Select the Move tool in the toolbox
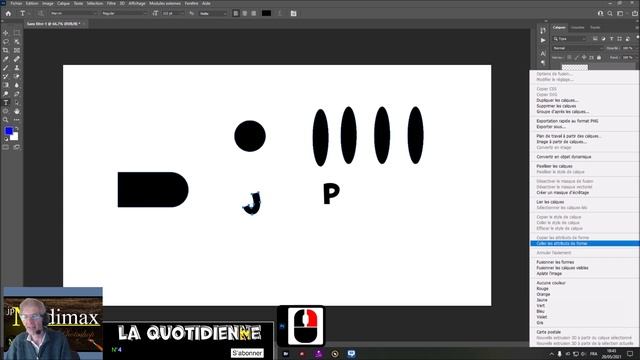640x360 pixels. pyautogui.click(x=6, y=33)
